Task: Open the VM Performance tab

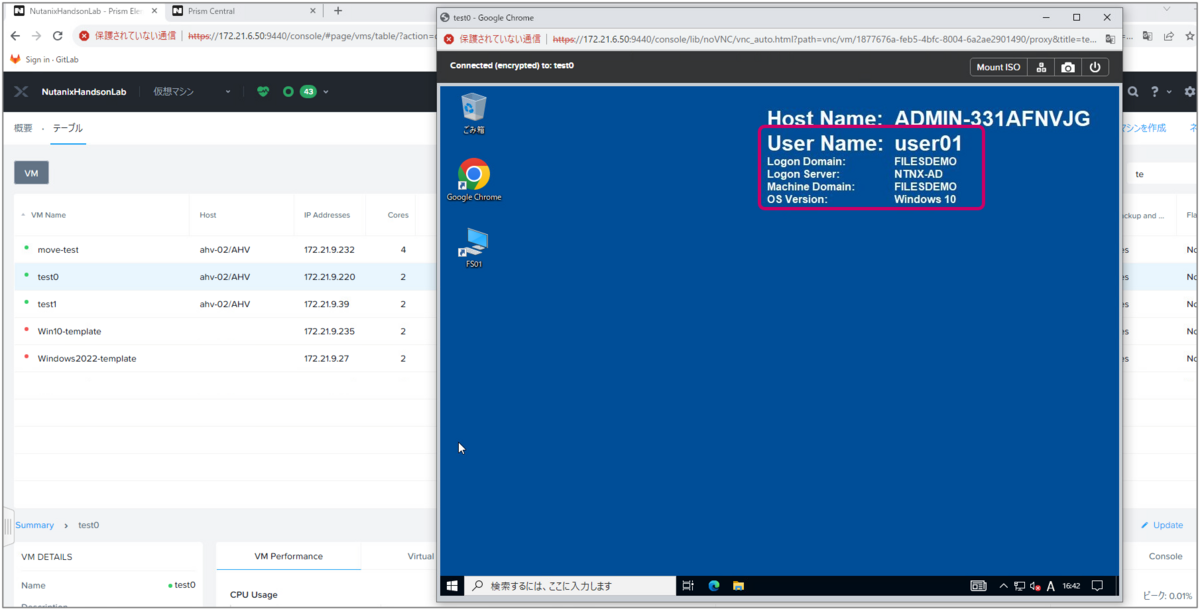Action: (289, 556)
